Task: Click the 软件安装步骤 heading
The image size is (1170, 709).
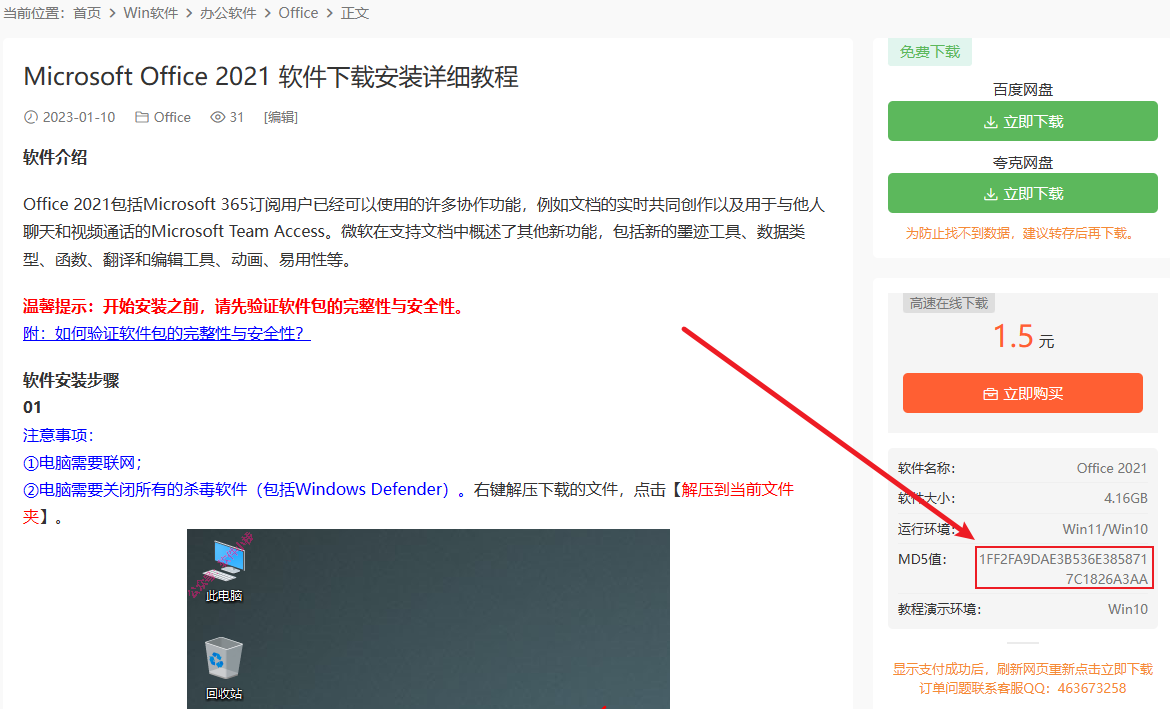Action: point(71,381)
